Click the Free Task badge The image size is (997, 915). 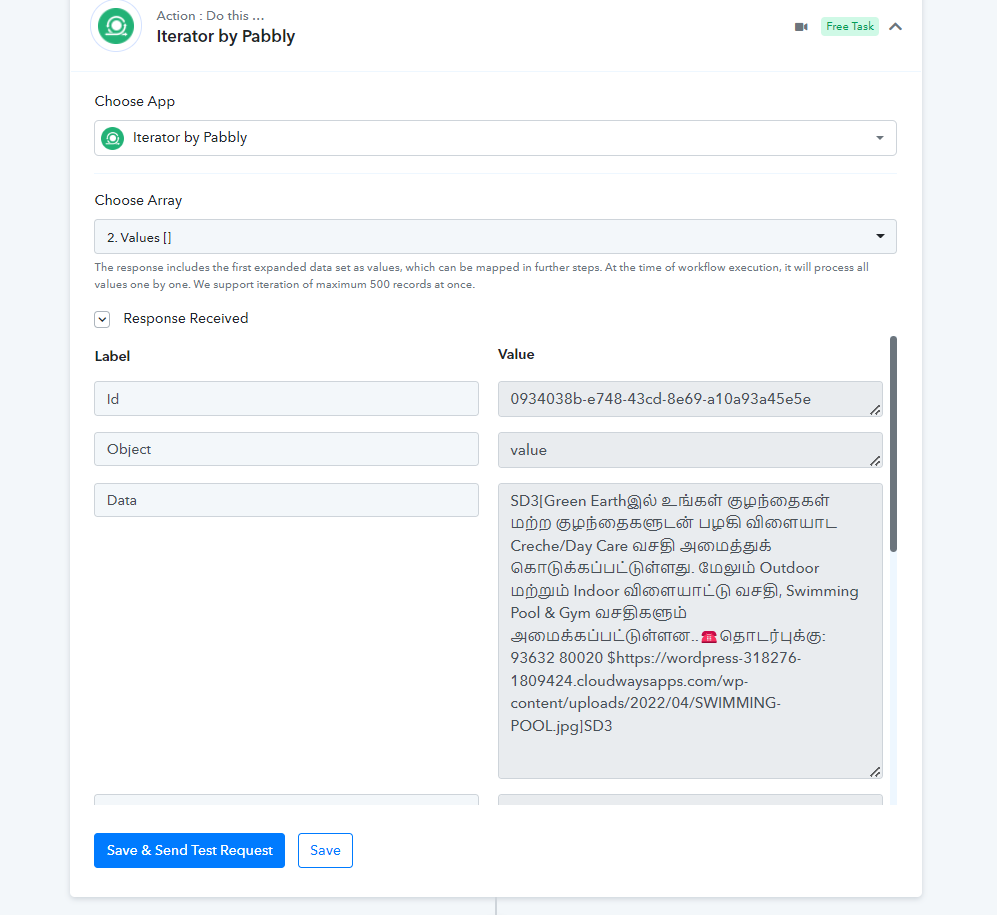pos(849,27)
